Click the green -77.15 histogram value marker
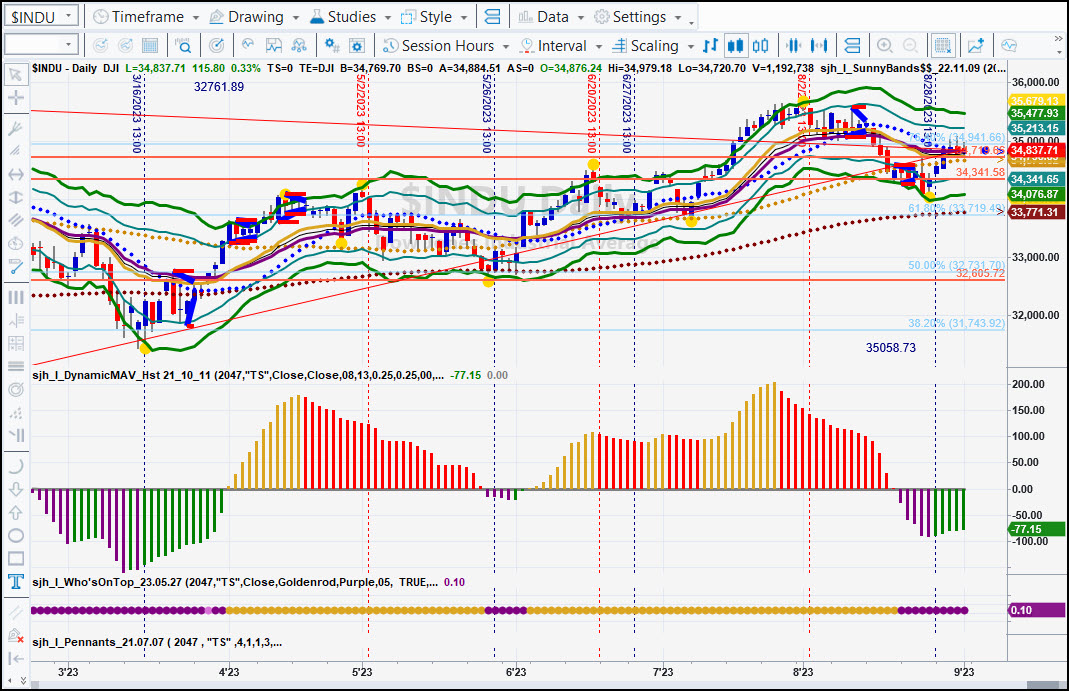1069x691 pixels. tap(1034, 529)
